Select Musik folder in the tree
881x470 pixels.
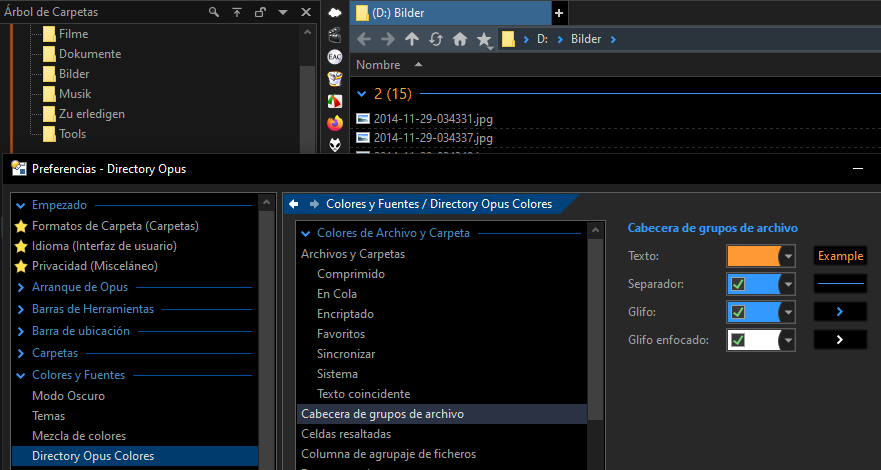(x=75, y=94)
